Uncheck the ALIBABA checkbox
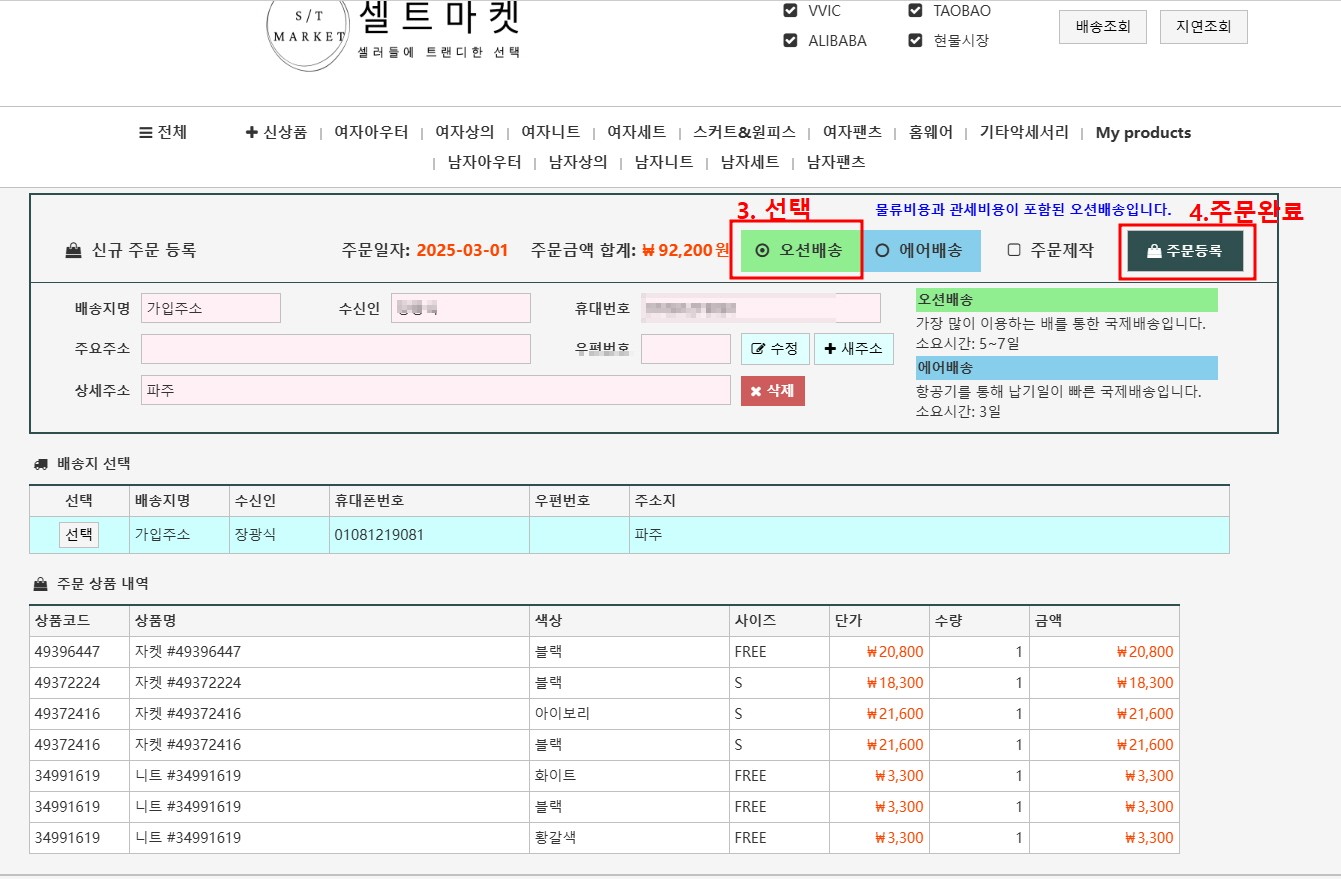 [x=790, y=41]
